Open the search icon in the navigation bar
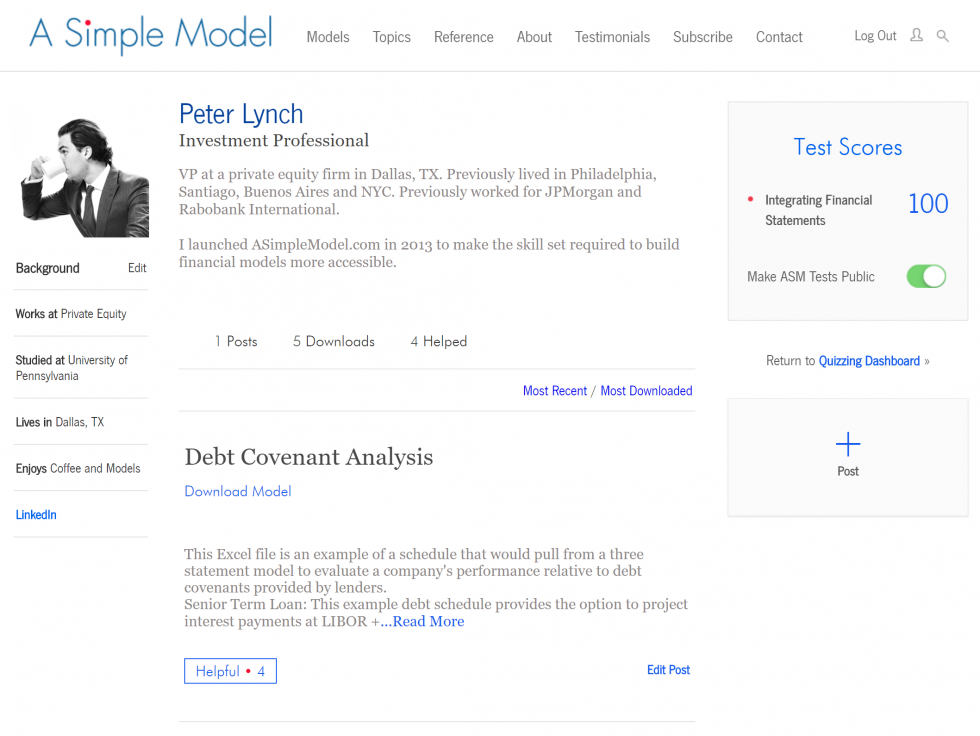Screen dimensions: 980x736 pyautogui.click(x=941, y=36)
